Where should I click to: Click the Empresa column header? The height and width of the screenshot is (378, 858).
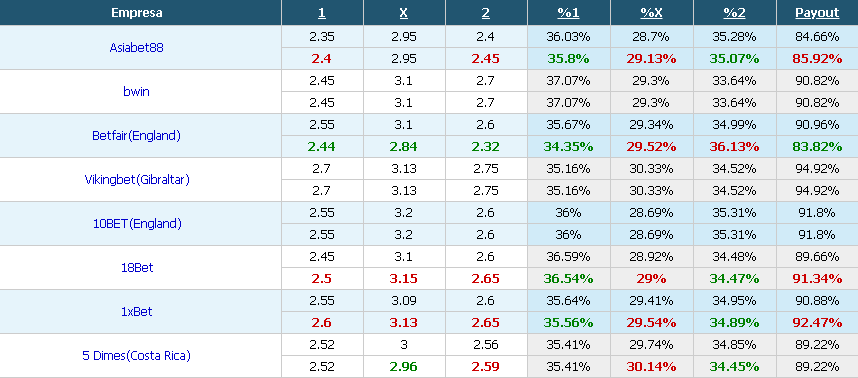(137, 13)
